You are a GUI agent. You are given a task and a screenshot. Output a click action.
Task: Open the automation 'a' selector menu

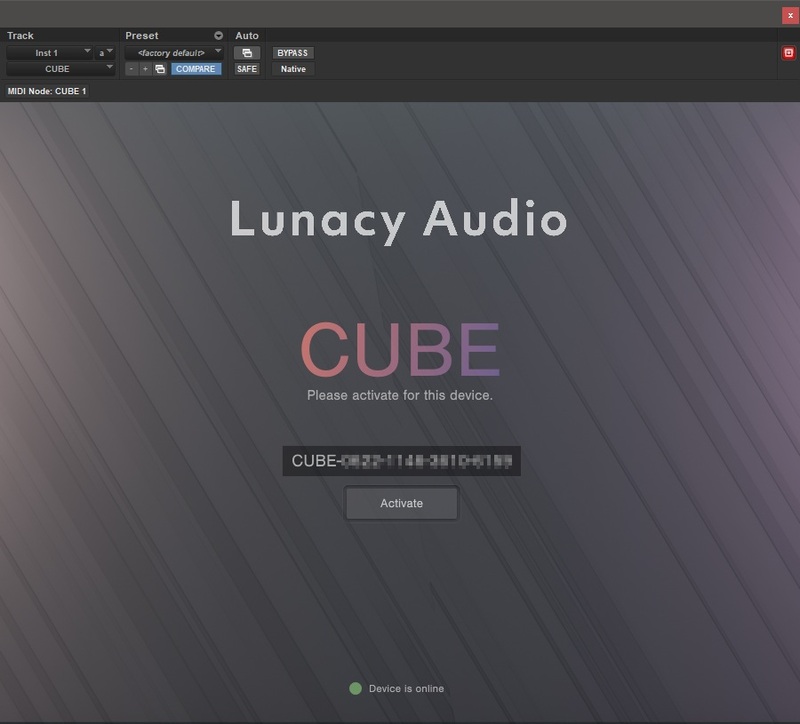104,52
